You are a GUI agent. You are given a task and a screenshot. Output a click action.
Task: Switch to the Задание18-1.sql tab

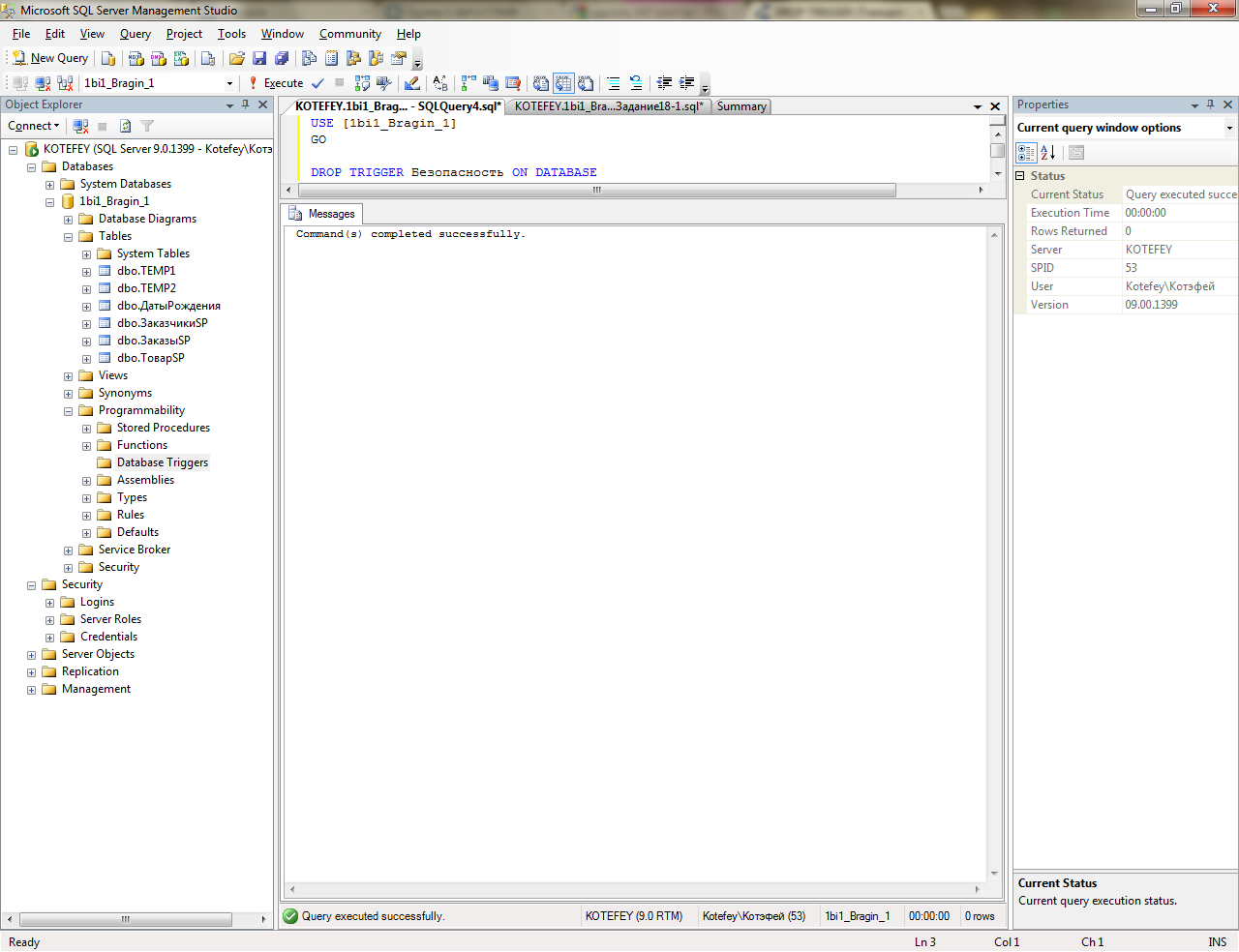[x=609, y=106]
